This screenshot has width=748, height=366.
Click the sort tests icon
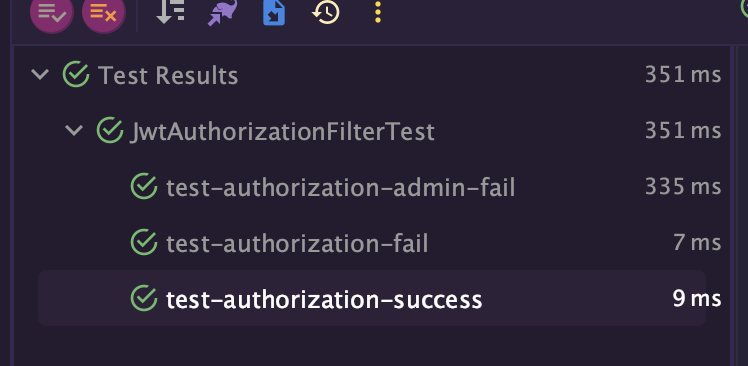point(171,12)
